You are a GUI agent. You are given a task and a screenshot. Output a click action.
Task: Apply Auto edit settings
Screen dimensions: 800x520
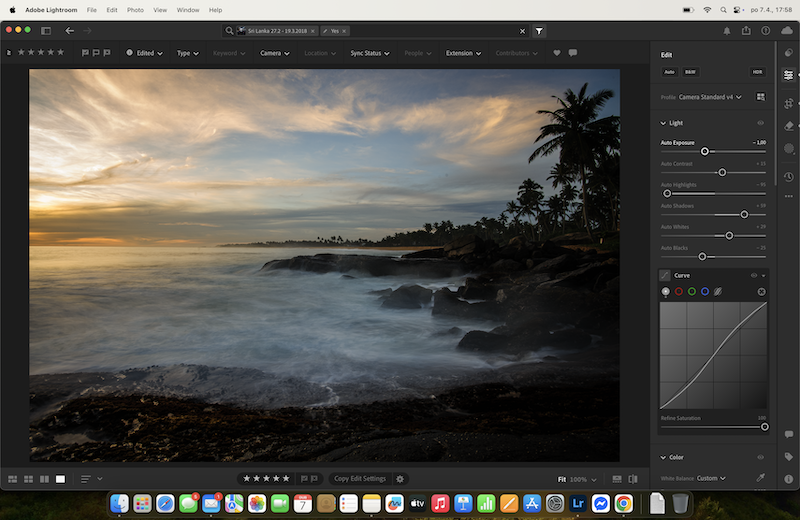click(669, 72)
